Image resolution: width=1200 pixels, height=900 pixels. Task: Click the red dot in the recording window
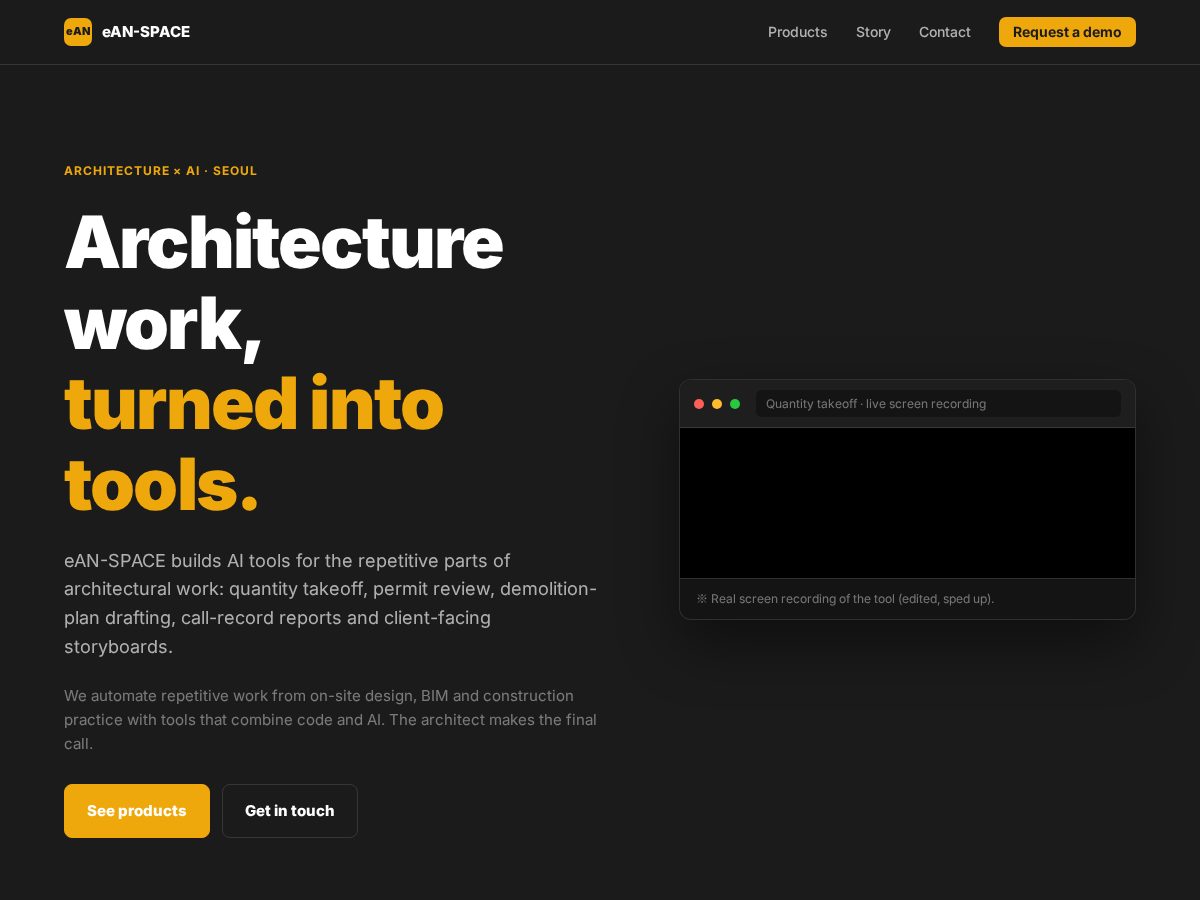click(699, 404)
